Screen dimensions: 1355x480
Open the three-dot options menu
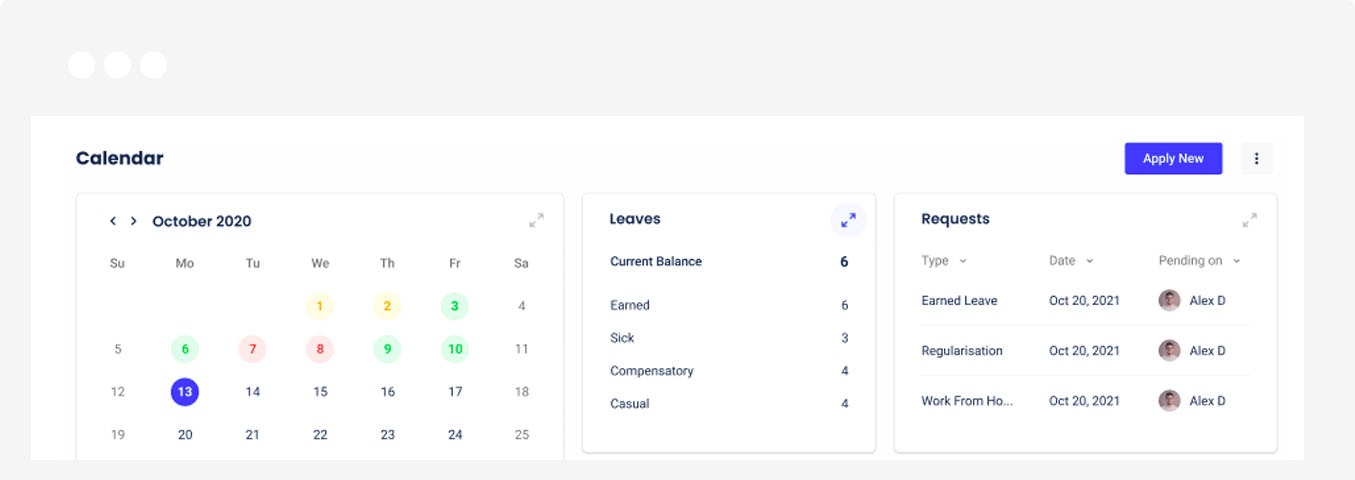pyautogui.click(x=1257, y=158)
